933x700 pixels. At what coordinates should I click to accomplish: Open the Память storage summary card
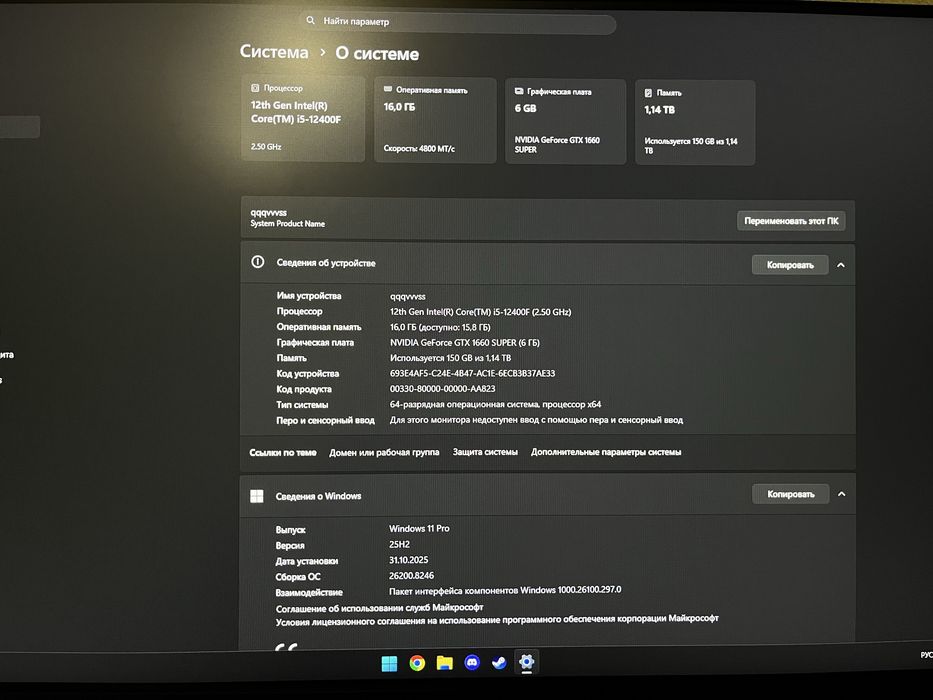695,123
